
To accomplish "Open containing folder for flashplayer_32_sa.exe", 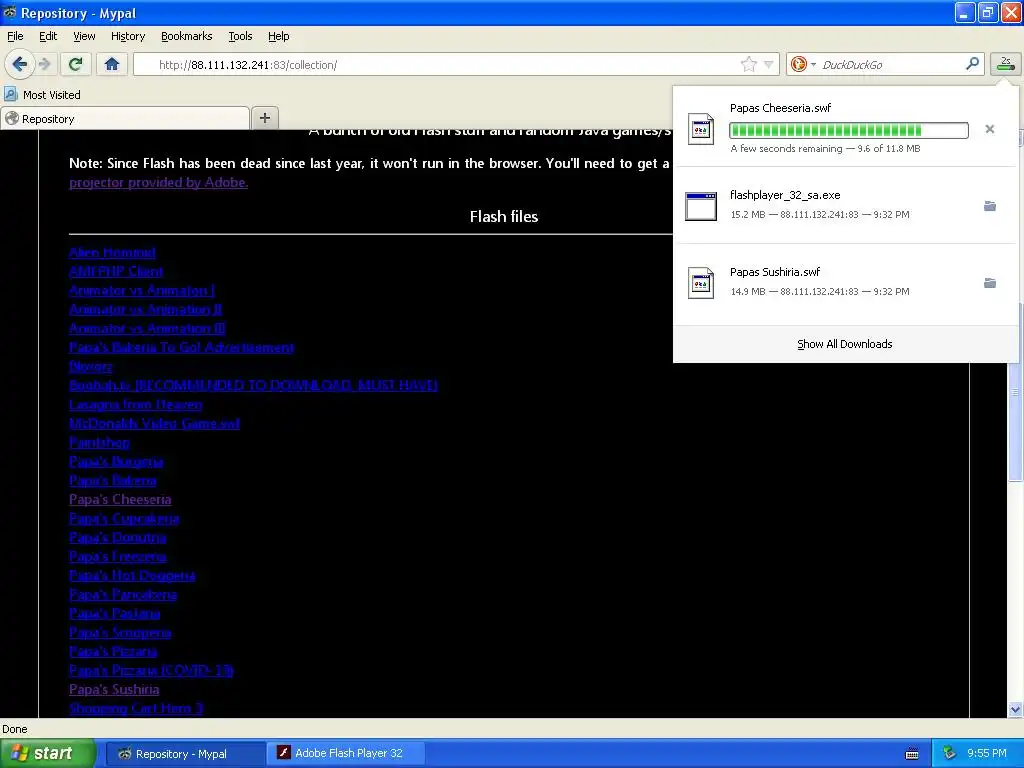I will [x=989, y=206].
